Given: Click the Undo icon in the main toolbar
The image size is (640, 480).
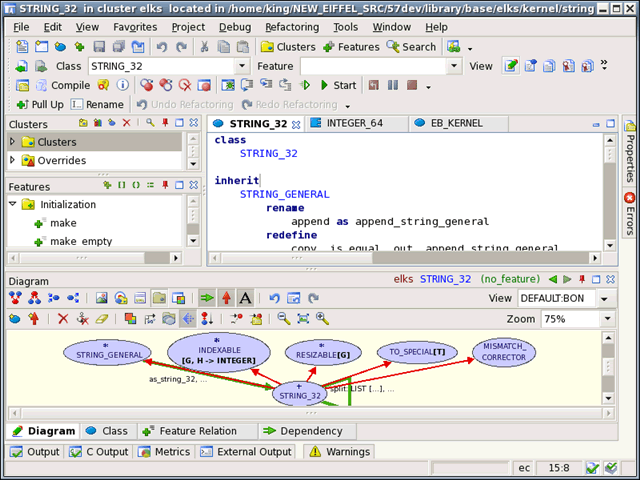Looking at the screenshot, I should click(x=162, y=47).
